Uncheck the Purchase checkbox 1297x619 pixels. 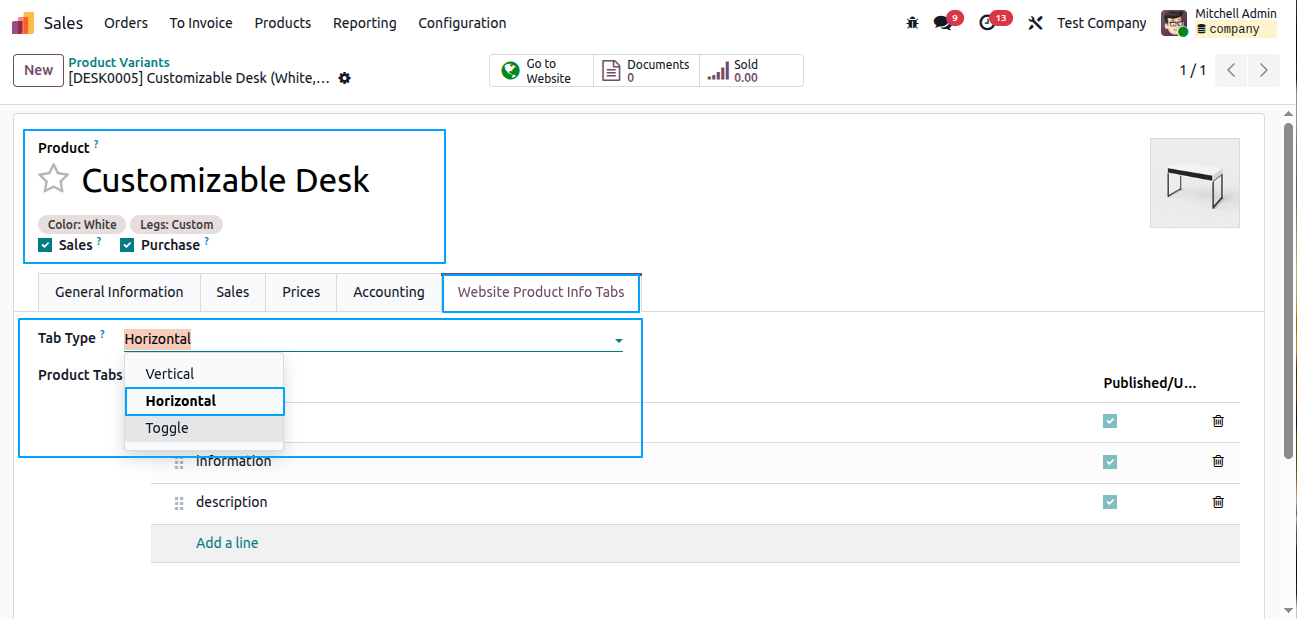(127, 245)
